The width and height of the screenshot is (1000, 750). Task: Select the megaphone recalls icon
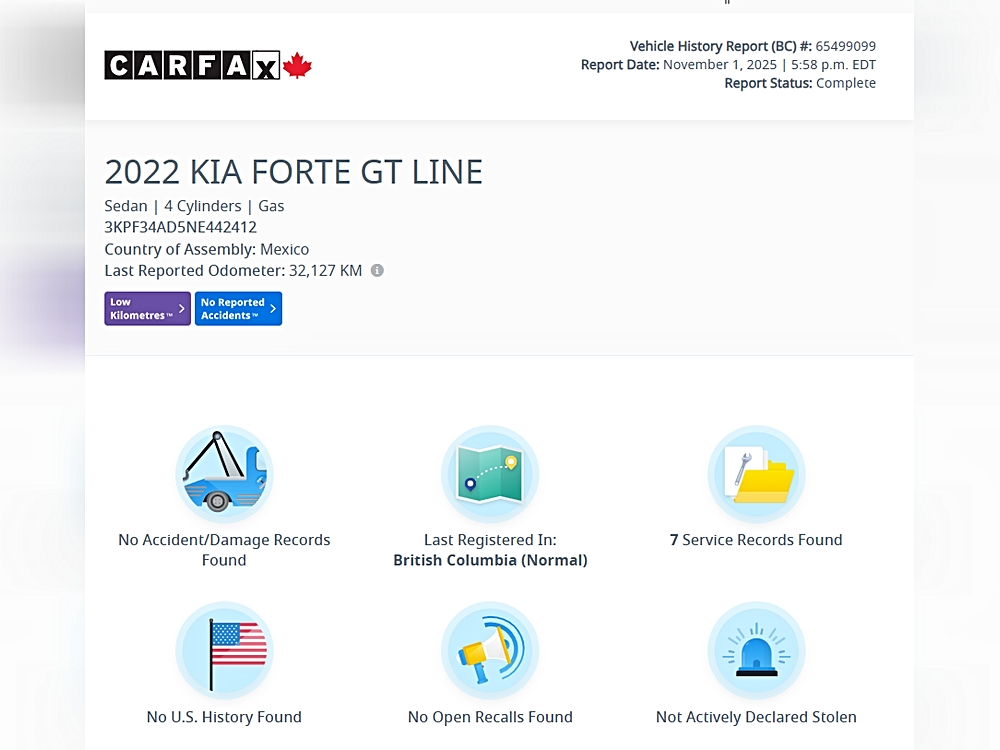(x=490, y=651)
